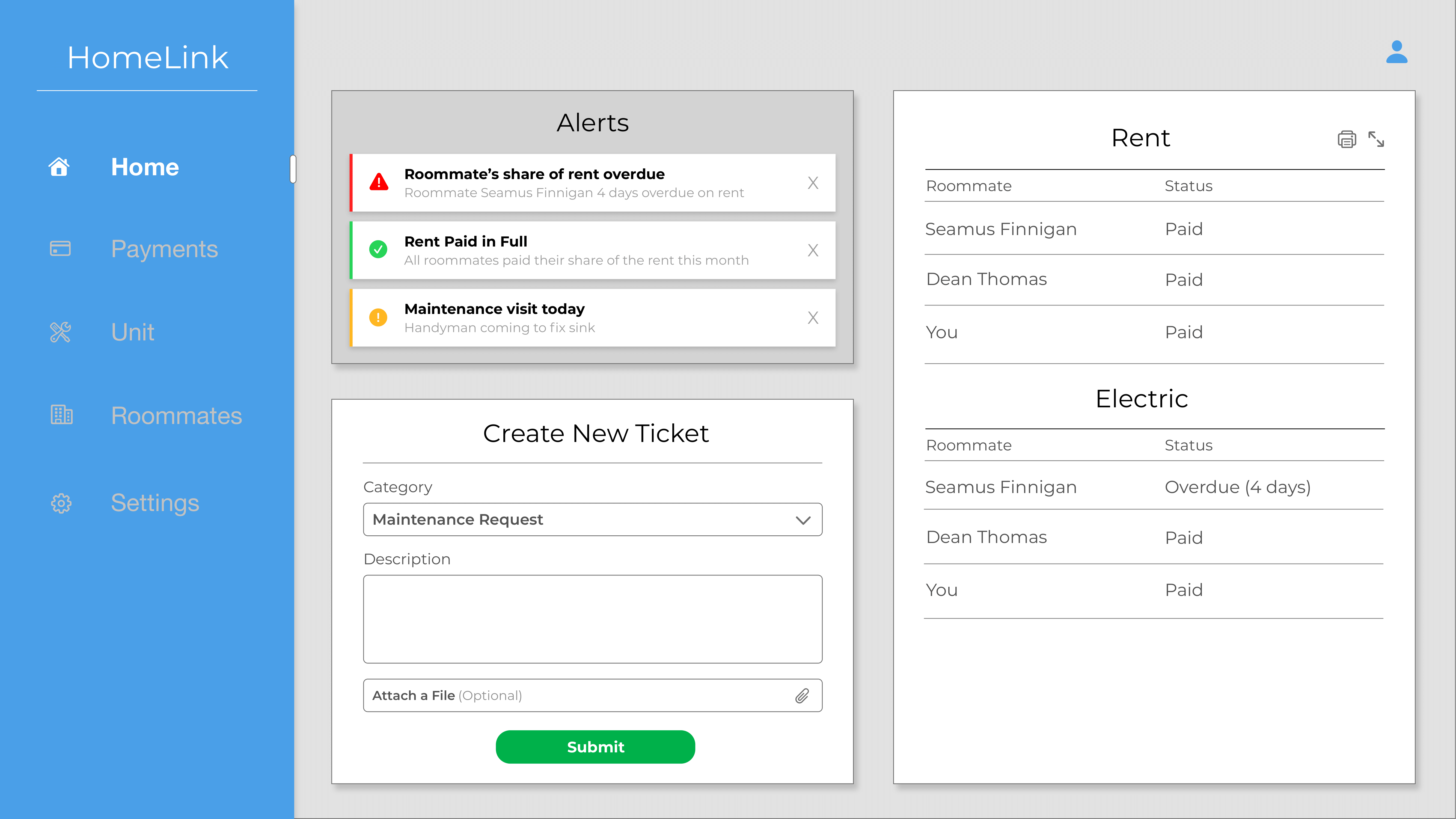Click into the Description text area

click(x=592, y=619)
